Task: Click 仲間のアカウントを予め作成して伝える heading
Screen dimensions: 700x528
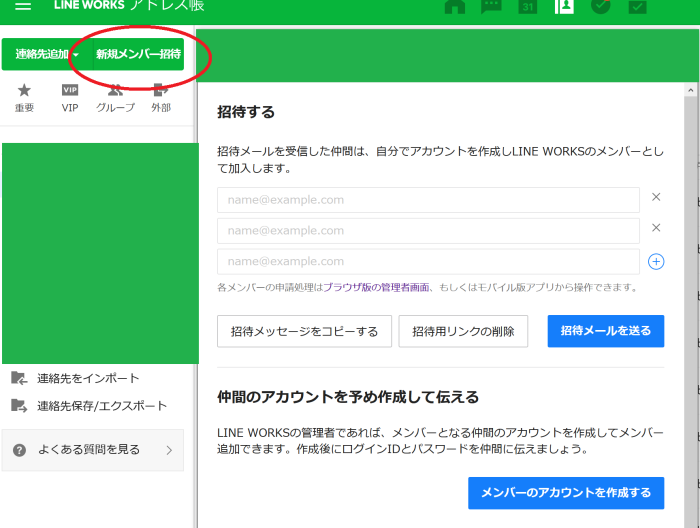Action: coord(348,397)
